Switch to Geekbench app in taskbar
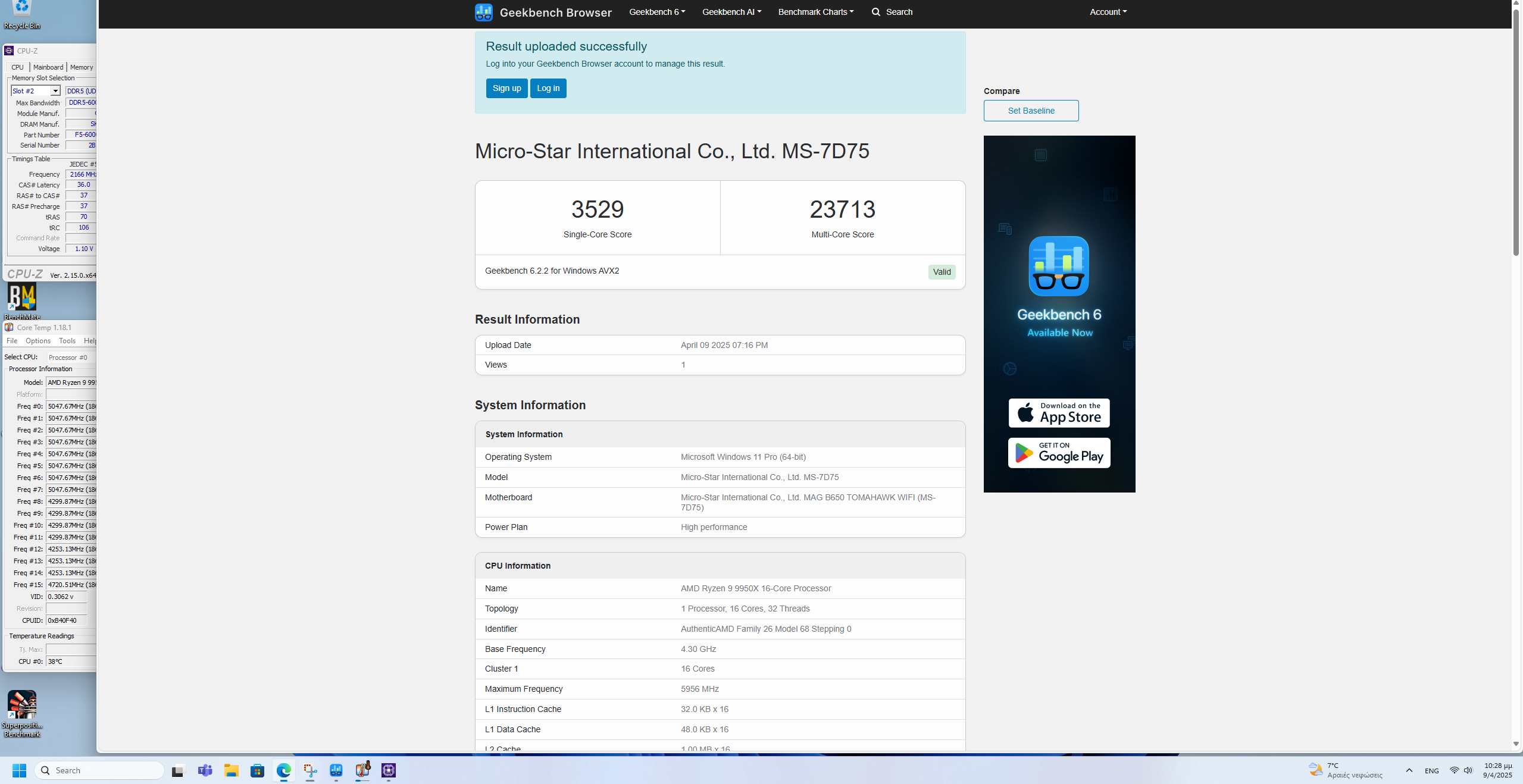This screenshot has height=784, width=1523. (336, 770)
